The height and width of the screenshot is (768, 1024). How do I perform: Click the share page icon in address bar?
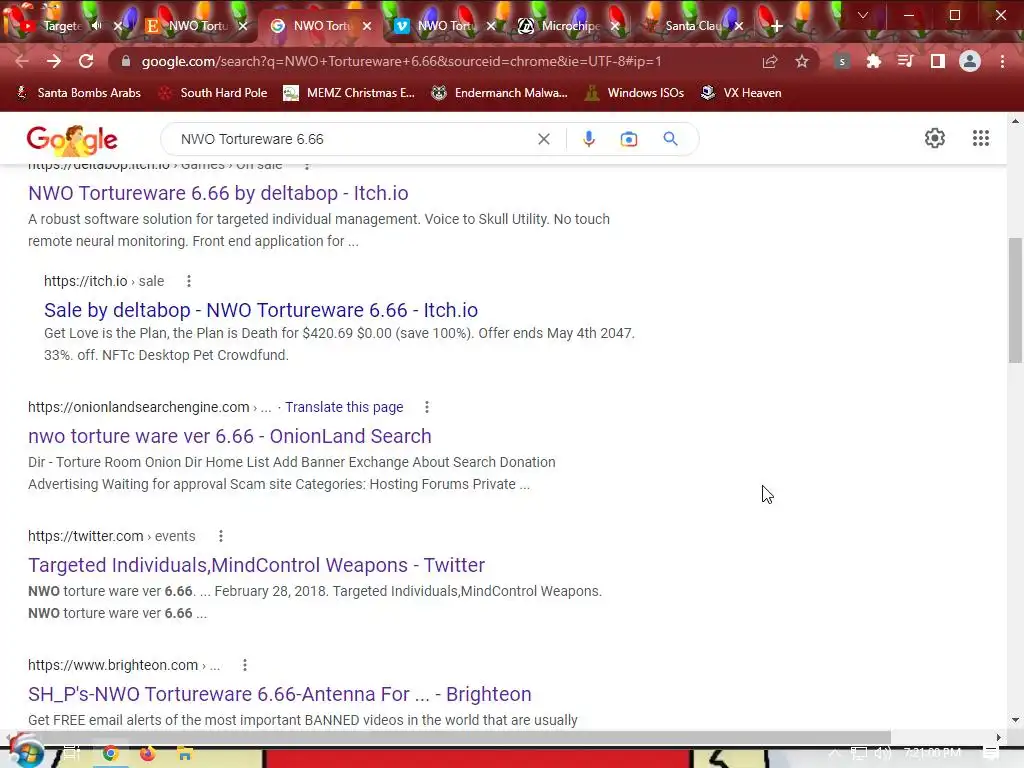770,61
